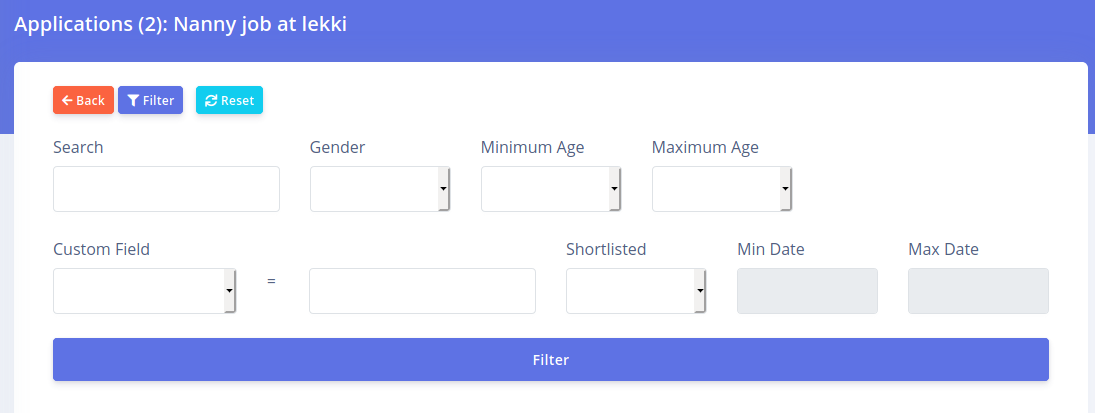Click the Reset refresh button
This screenshot has width=1095, height=413.
229,100
